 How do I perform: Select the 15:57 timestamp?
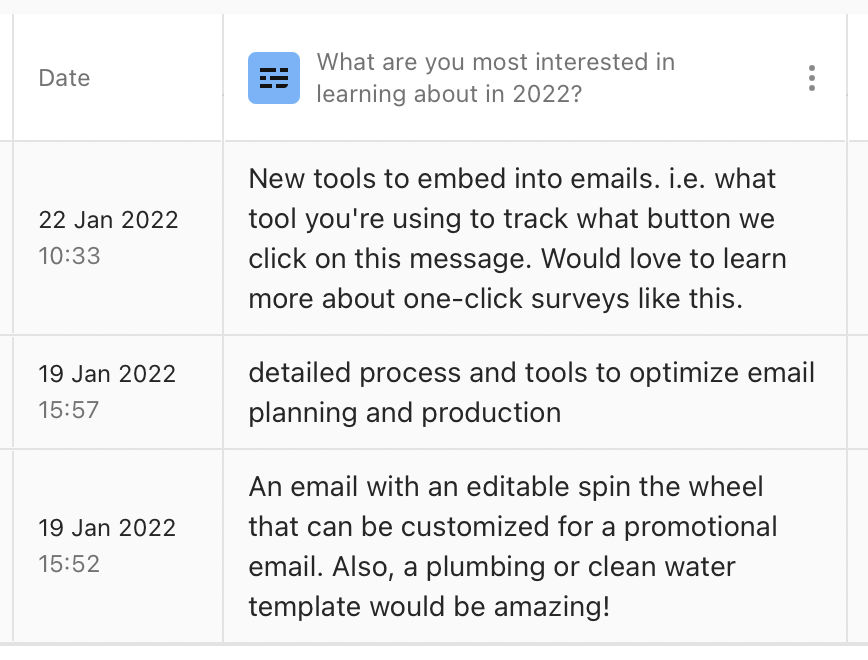[69, 409]
